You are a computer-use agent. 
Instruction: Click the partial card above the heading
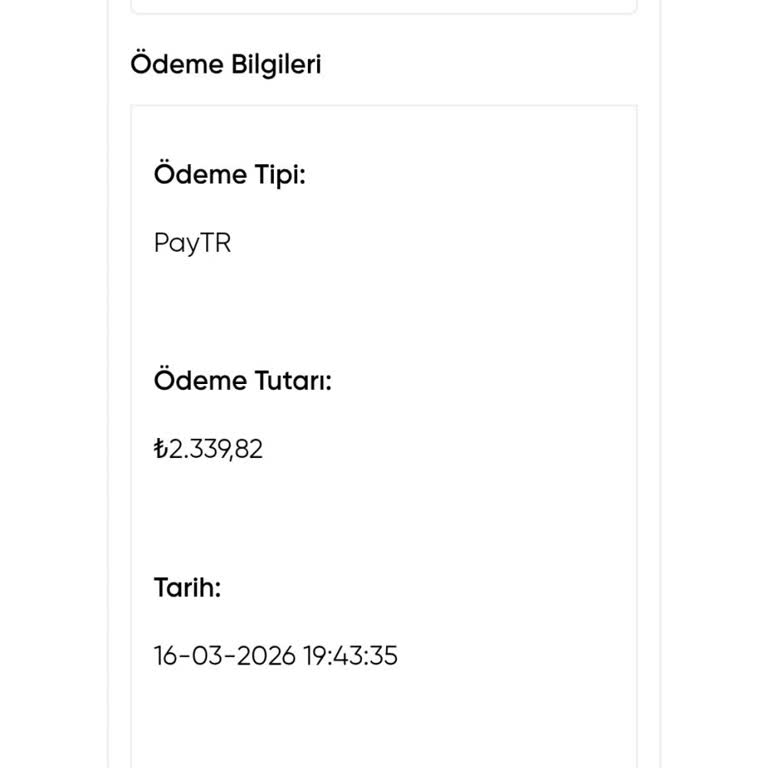click(383, 6)
